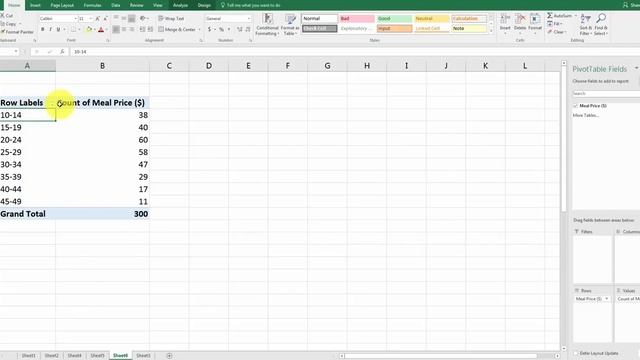Open the last sheet tab
Image resolution: width=640 pixels, height=360 pixels.
143,356
